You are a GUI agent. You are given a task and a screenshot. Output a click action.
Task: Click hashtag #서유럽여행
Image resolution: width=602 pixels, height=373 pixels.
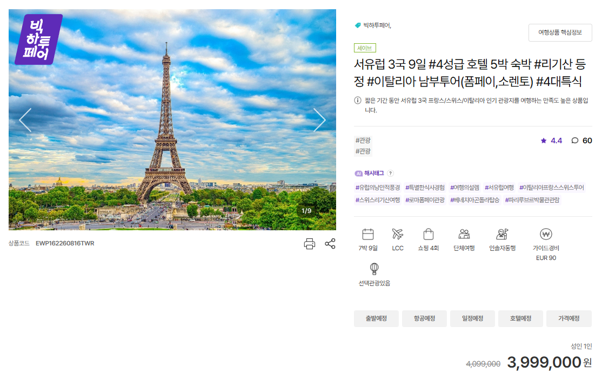499,187
